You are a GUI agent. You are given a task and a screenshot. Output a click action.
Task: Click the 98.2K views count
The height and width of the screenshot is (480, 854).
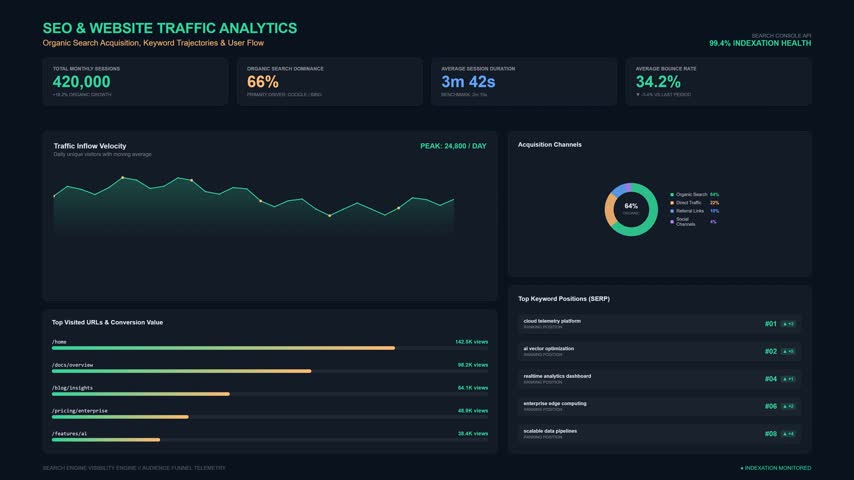click(x=473, y=365)
